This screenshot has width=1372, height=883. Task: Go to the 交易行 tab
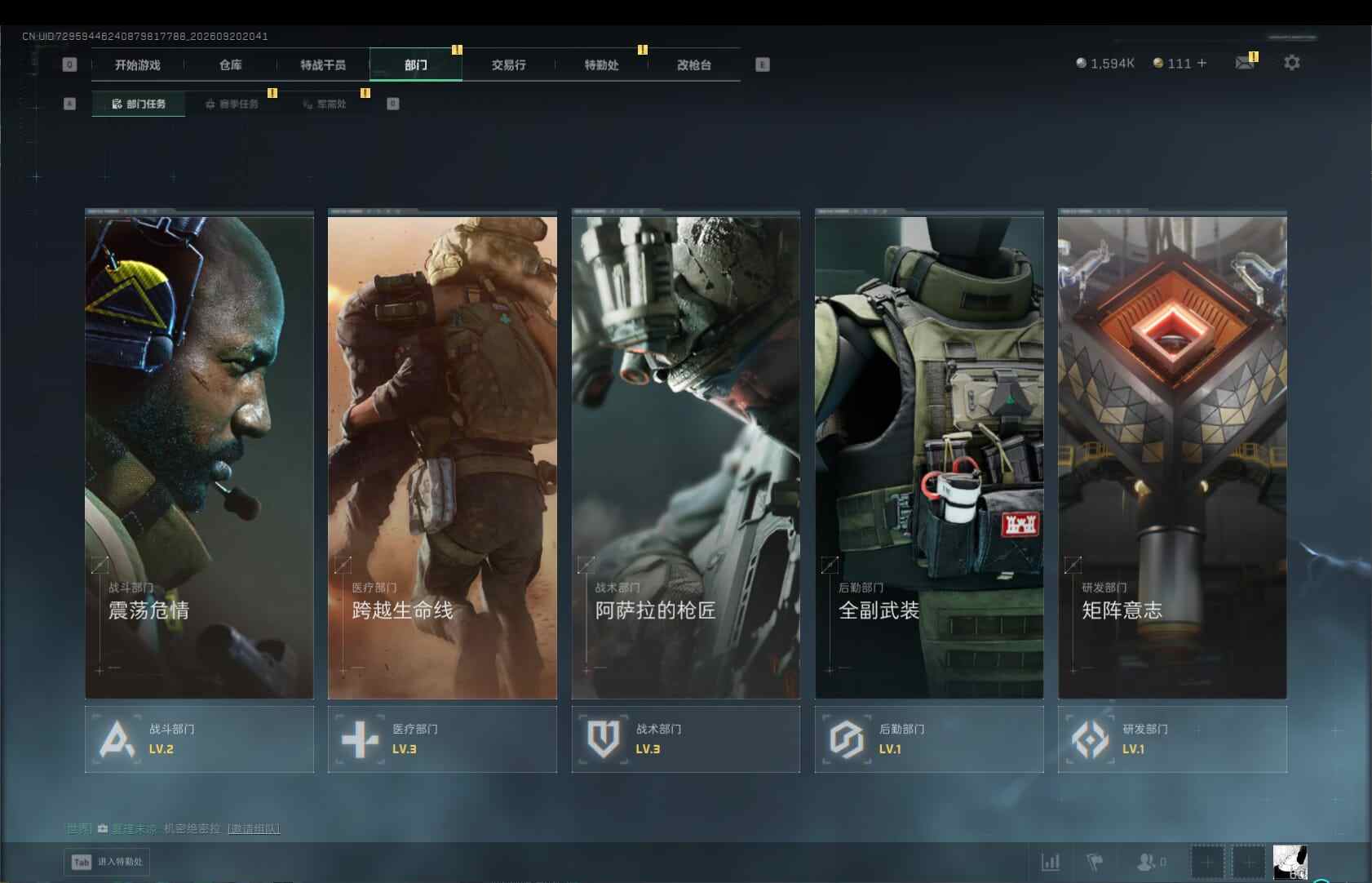click(508, 64)
